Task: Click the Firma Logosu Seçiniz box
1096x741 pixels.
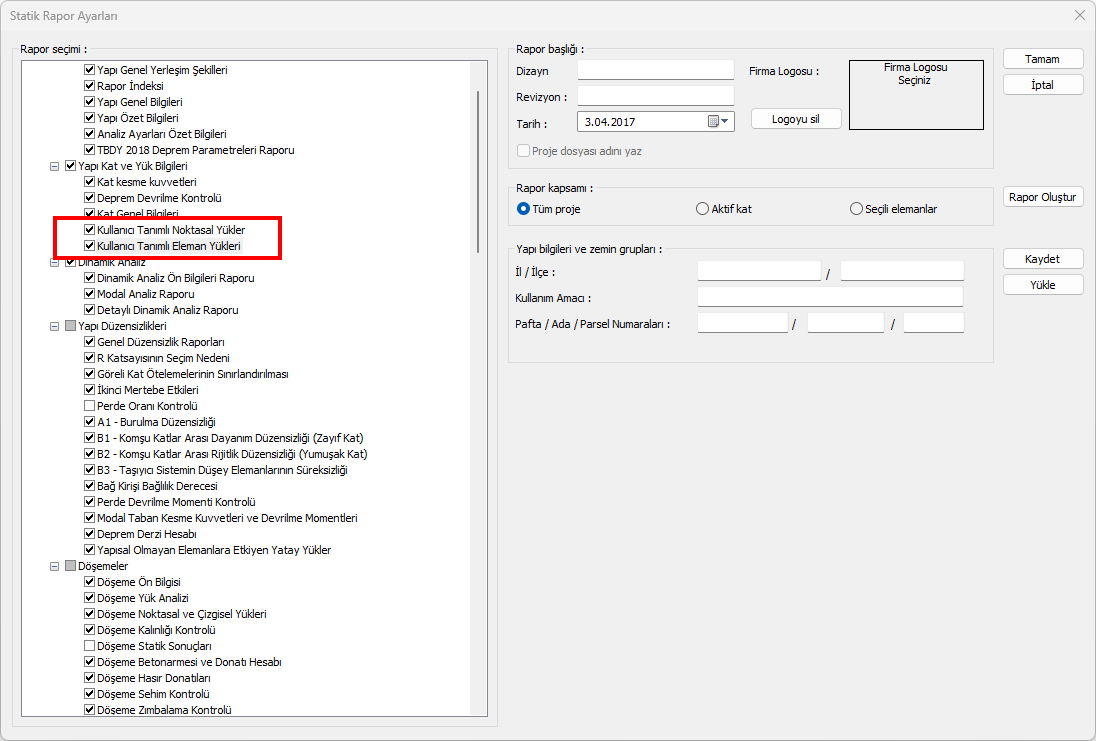Action: (915, 94)
